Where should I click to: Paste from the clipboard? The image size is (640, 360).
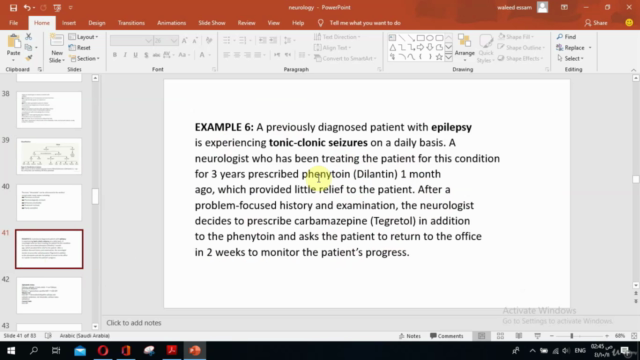(x=13, y=46)
